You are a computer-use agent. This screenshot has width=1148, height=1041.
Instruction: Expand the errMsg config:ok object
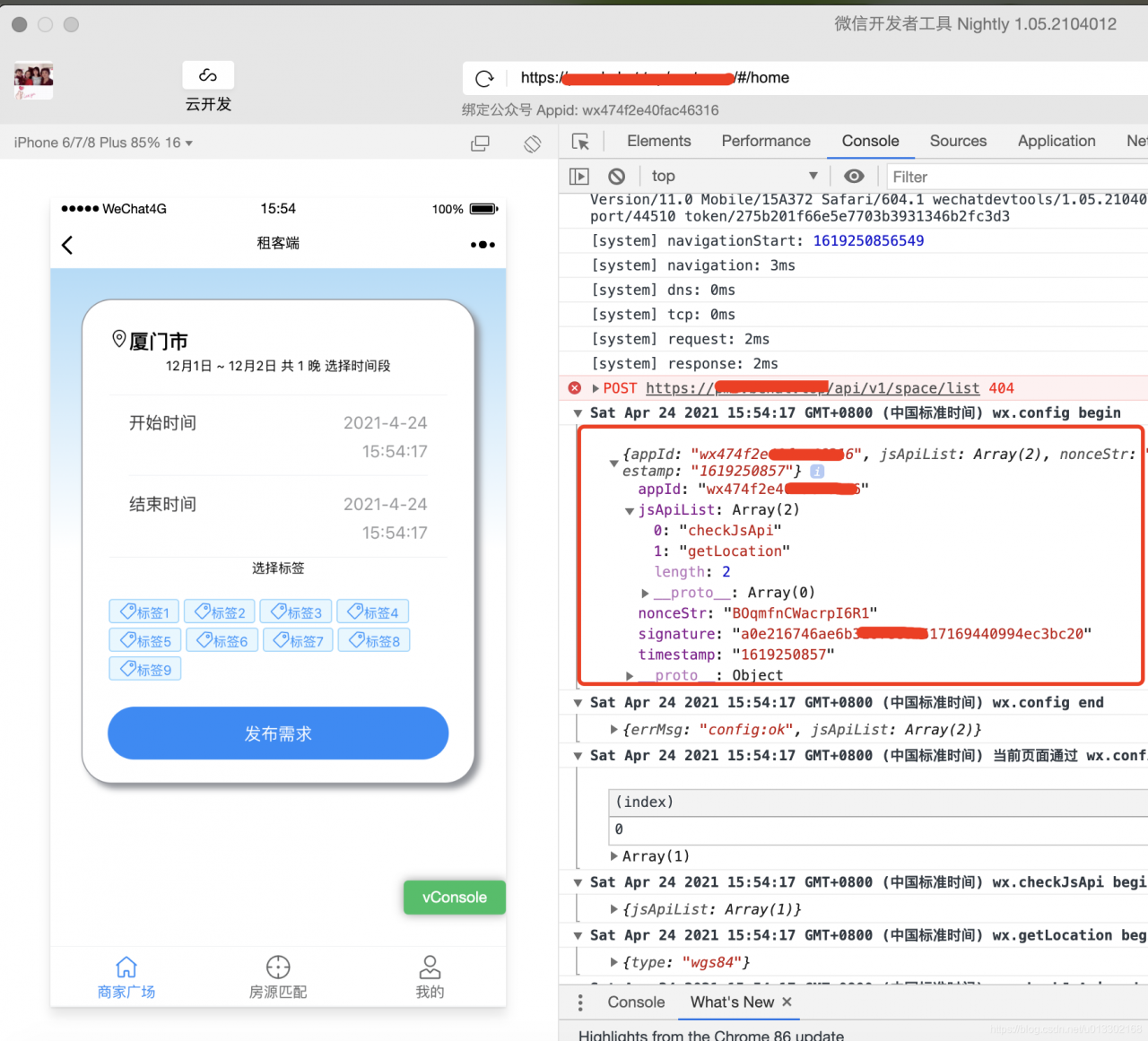[613, 730]
